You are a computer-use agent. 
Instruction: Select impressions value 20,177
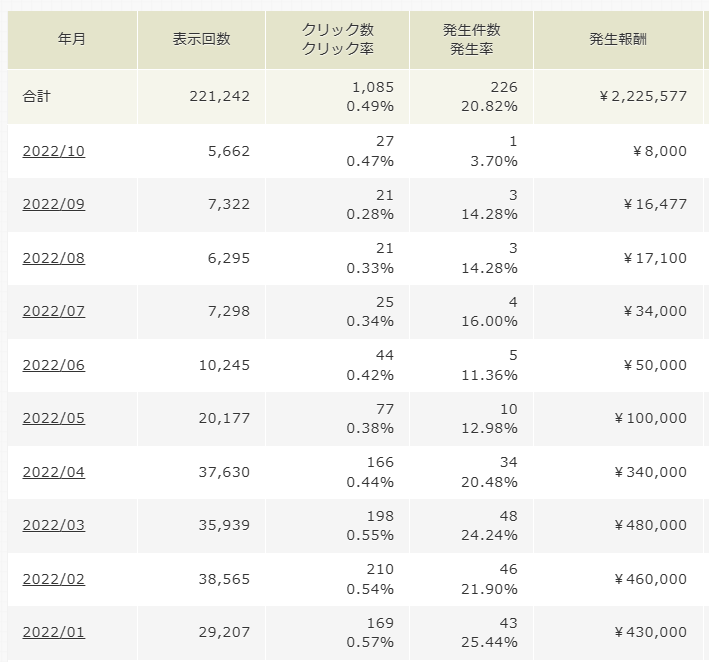click(224, 418)
